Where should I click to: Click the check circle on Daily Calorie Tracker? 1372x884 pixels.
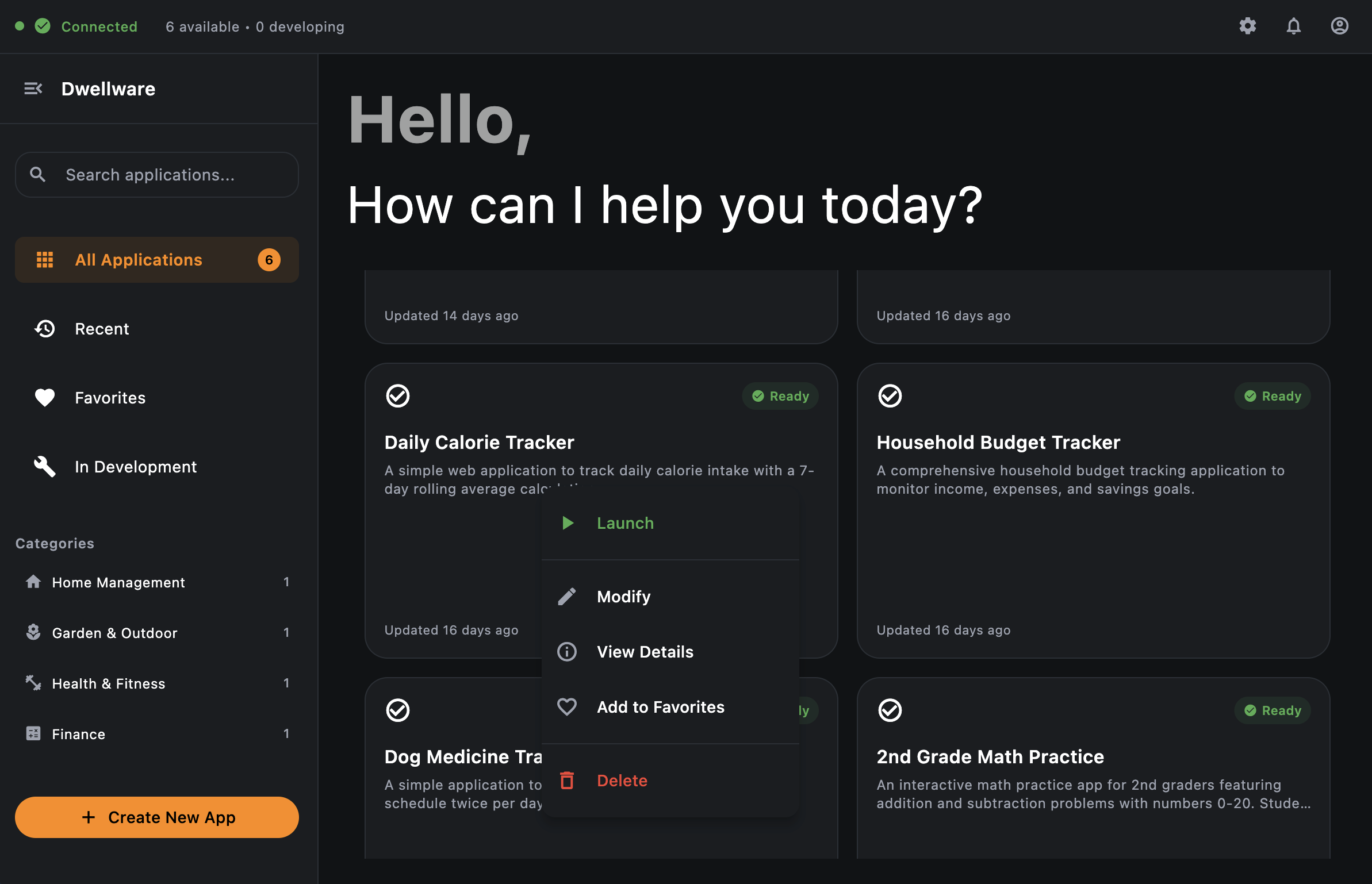(x=397, y=396)
